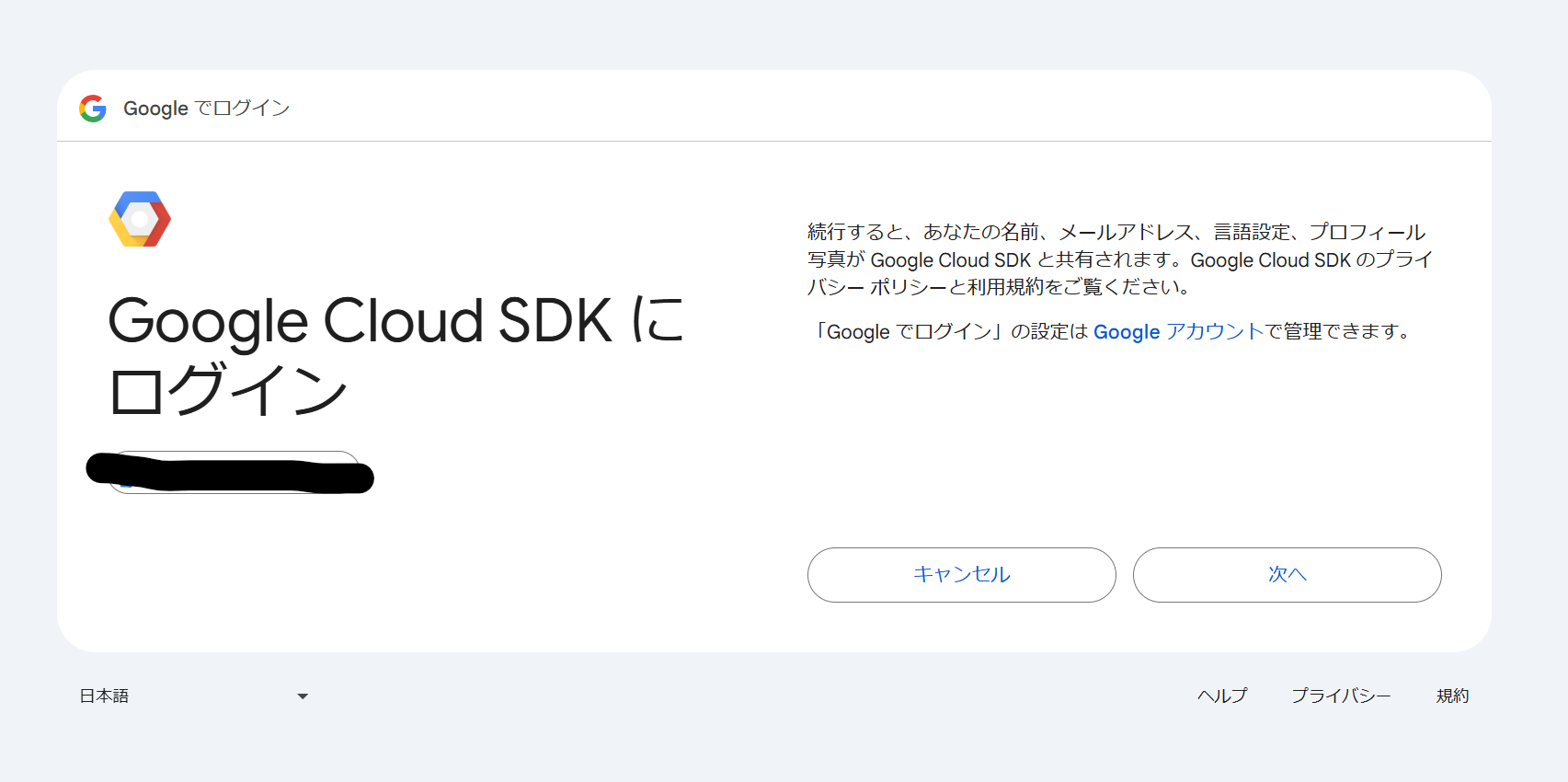Image resolution: width=1568 pixels, height=782 pixels.
Task: Click the "Google Cloud SDK にログイン" heading
Action: tap(396, 354)
